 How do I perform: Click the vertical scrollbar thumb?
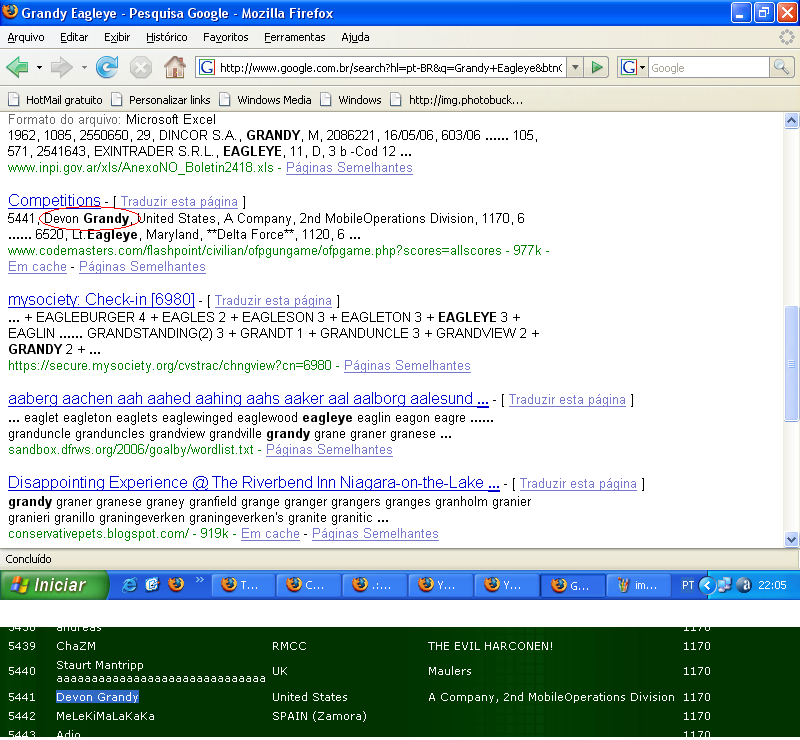(x=791, y=363)
